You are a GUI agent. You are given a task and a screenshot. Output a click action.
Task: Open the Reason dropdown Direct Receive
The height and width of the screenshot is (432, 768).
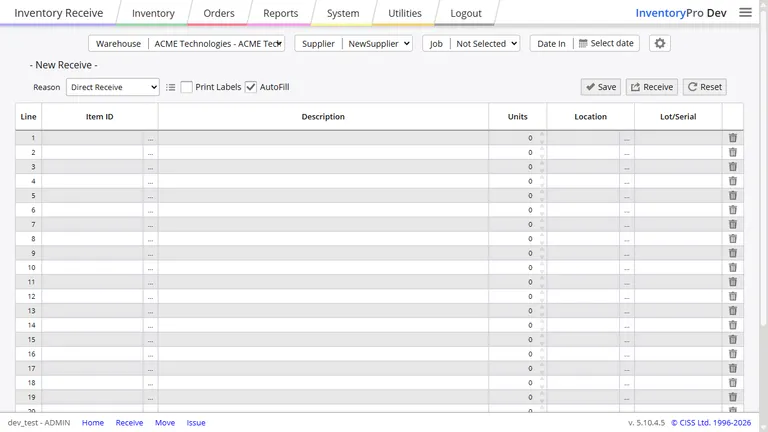point(113,87)
